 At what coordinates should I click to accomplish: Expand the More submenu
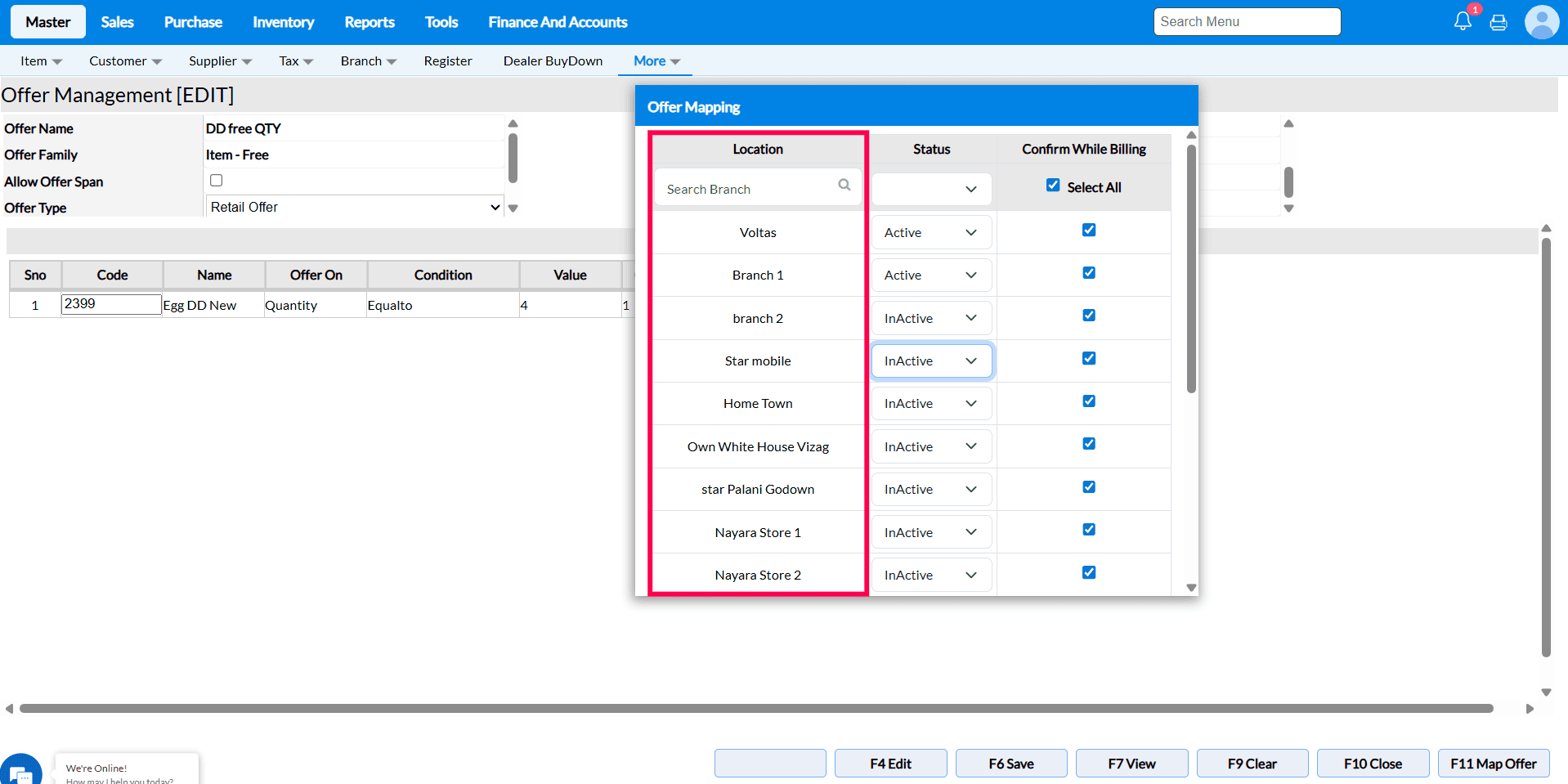click(656, 61)
